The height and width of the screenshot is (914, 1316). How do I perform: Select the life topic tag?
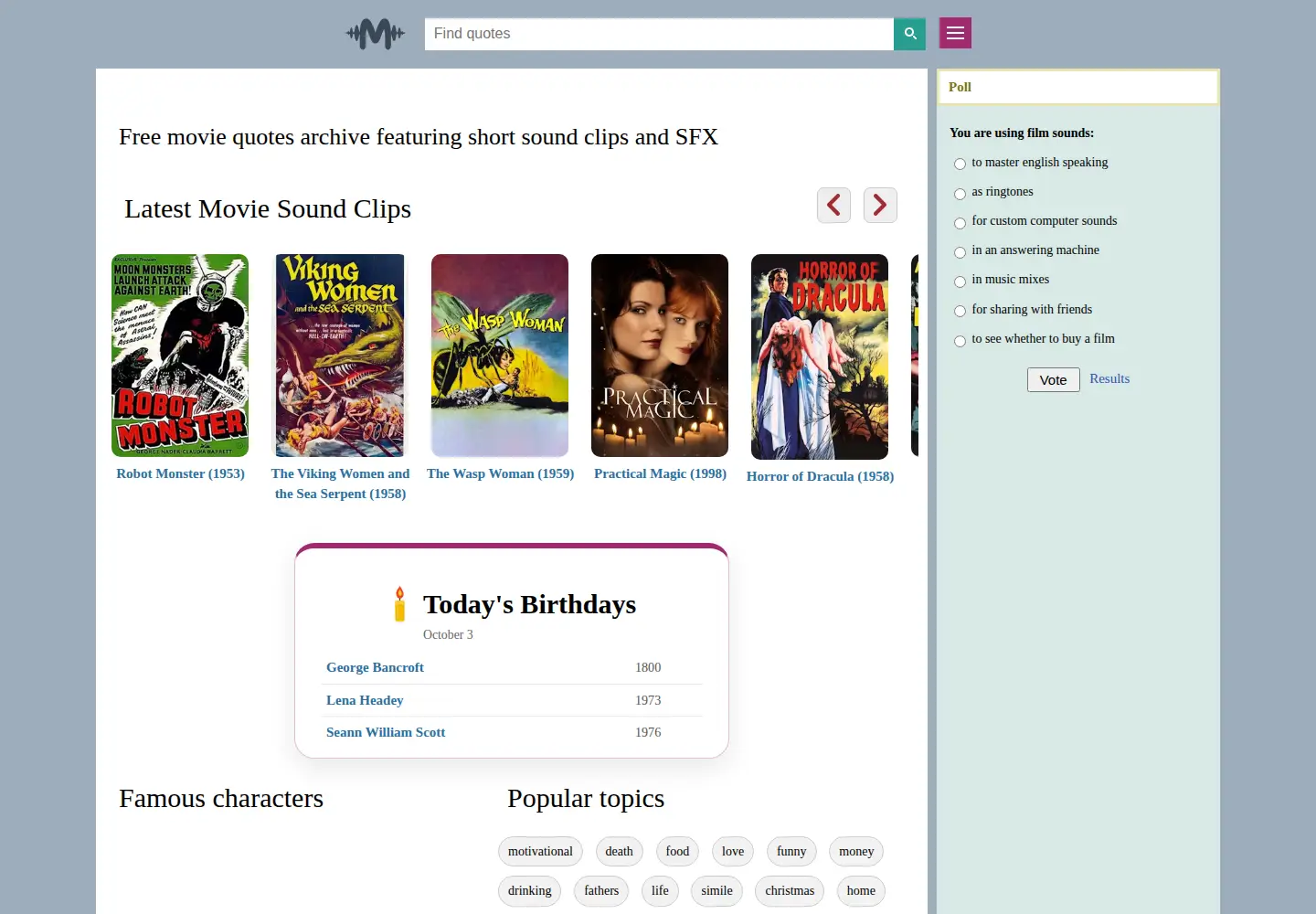660,891
